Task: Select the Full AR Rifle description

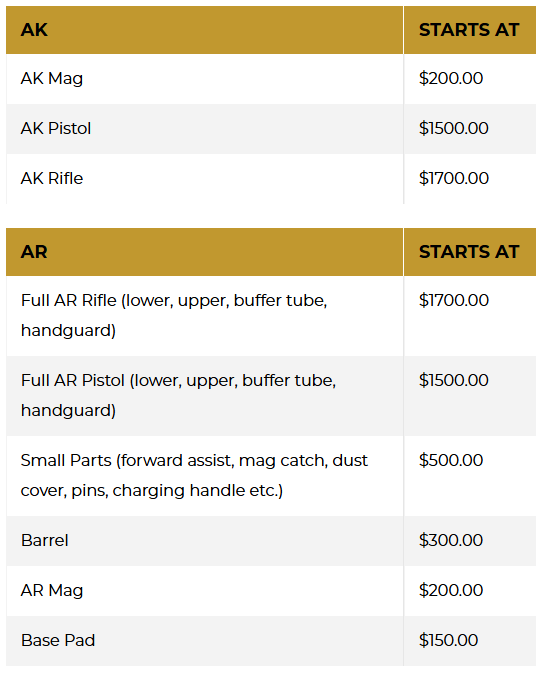Action: [174, 315]
